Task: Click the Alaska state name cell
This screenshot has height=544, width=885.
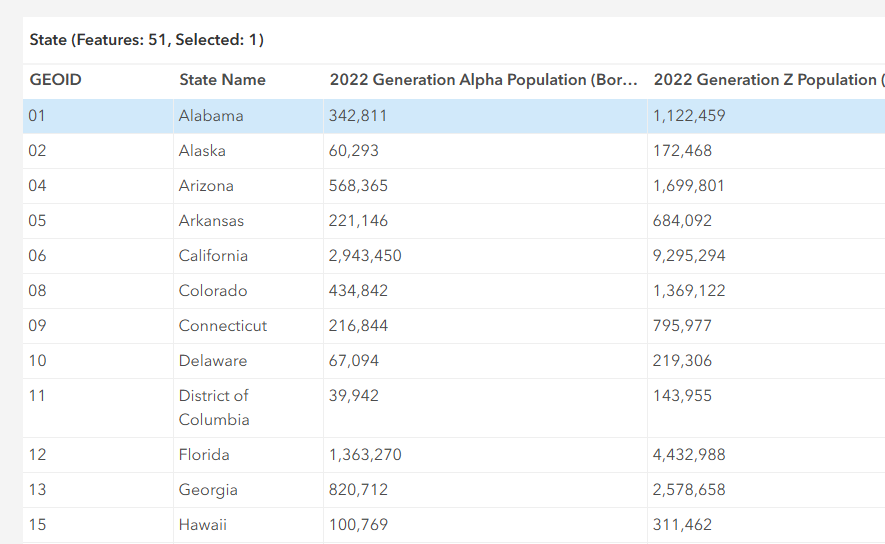Action: click(x=202, y=151)
